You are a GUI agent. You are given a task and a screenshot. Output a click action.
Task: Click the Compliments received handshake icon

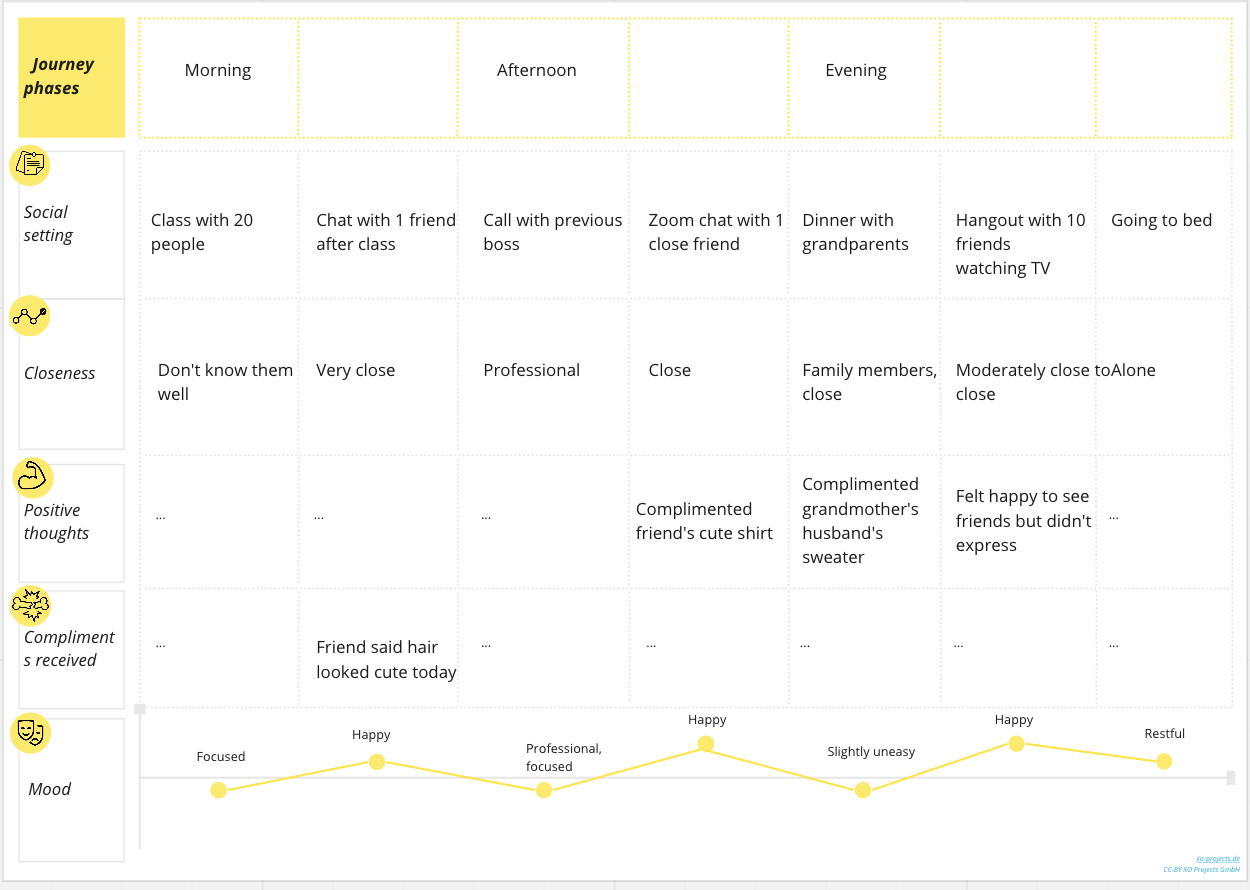[x=30, y=605]
